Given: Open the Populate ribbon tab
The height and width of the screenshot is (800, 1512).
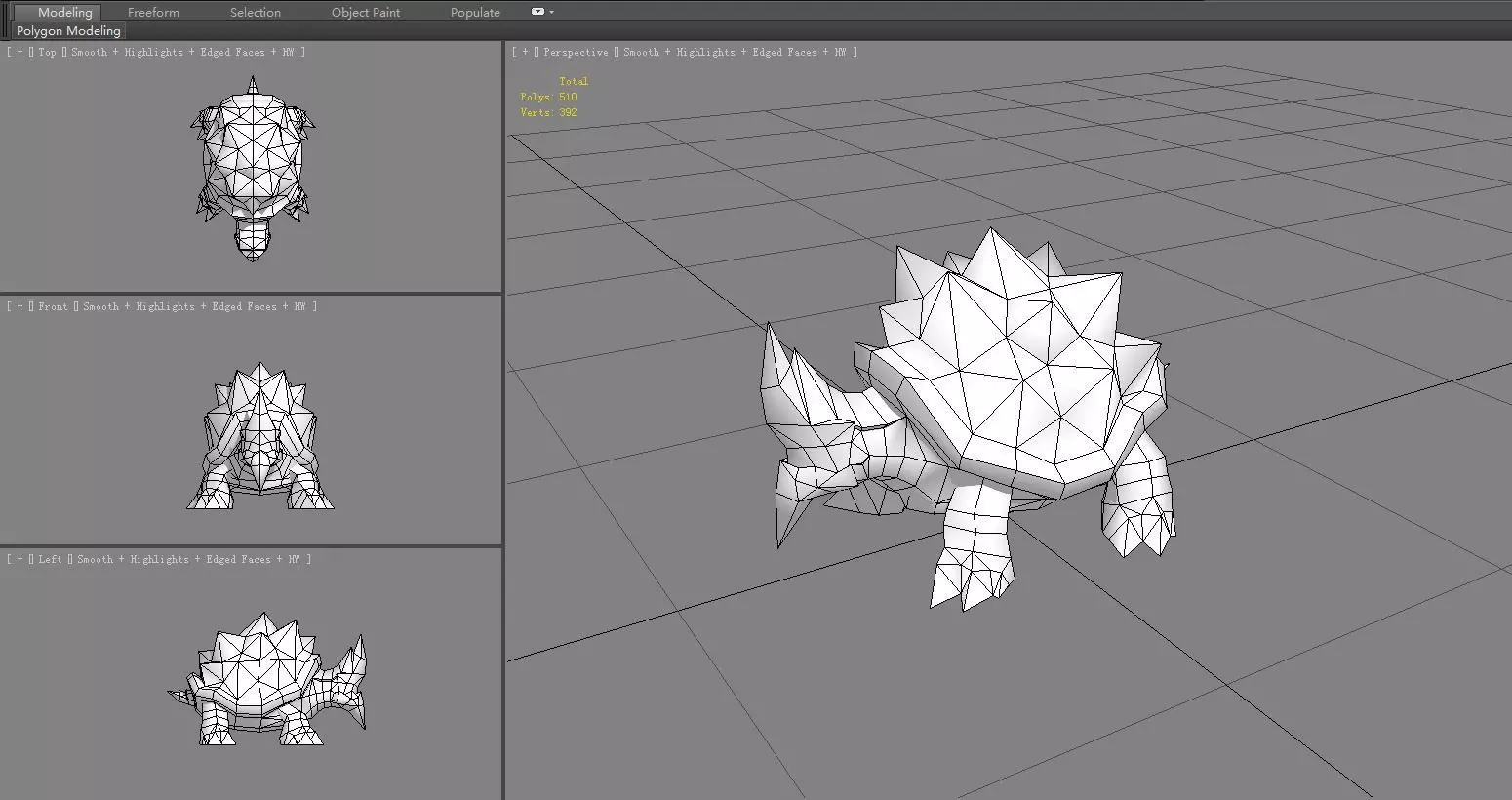Looking at the screenshot, I should pos(475,12).
